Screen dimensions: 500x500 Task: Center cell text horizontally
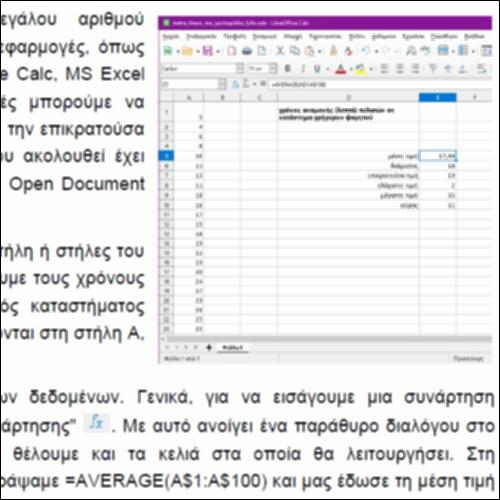[x=400, y=69]
